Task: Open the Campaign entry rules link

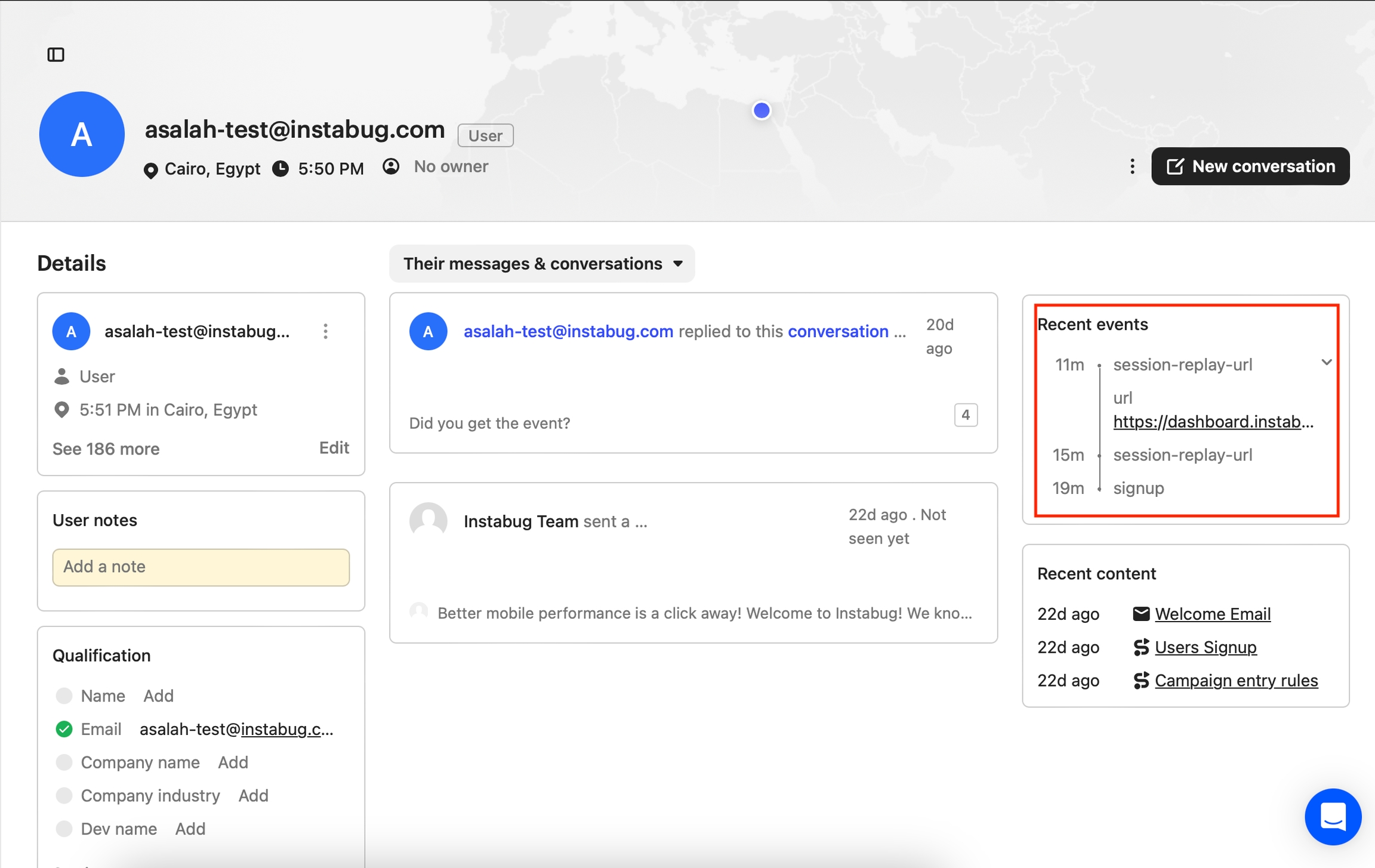Action: (1236, 681)
